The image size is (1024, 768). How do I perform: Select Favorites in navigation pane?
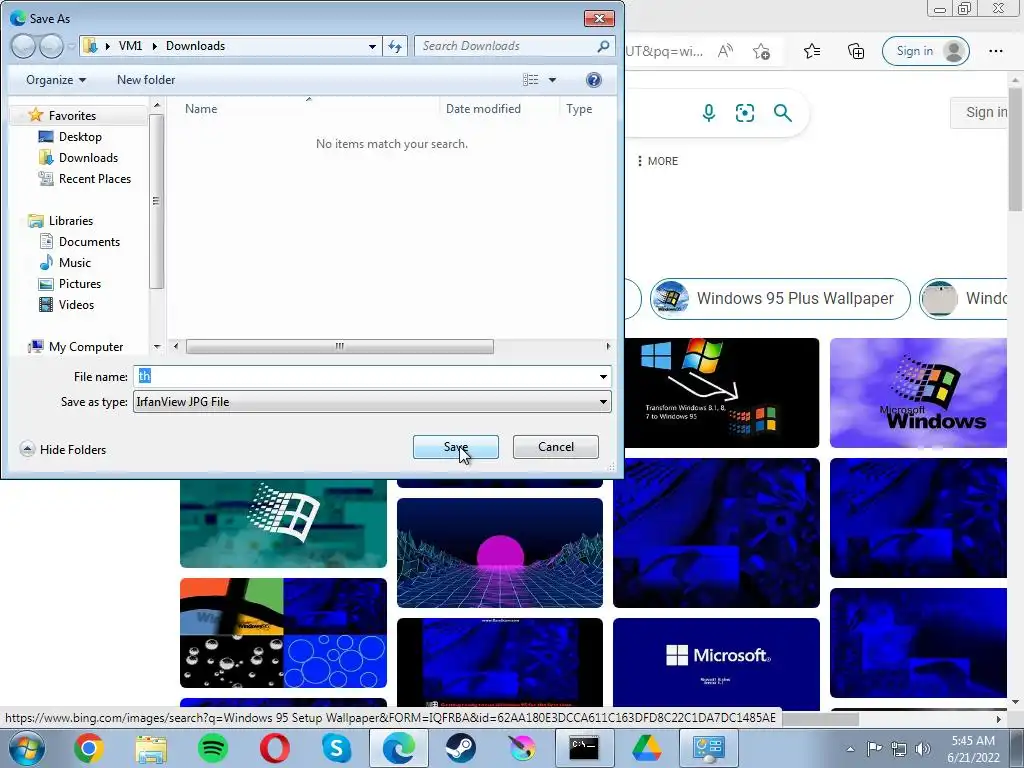[x=72, y=116]
